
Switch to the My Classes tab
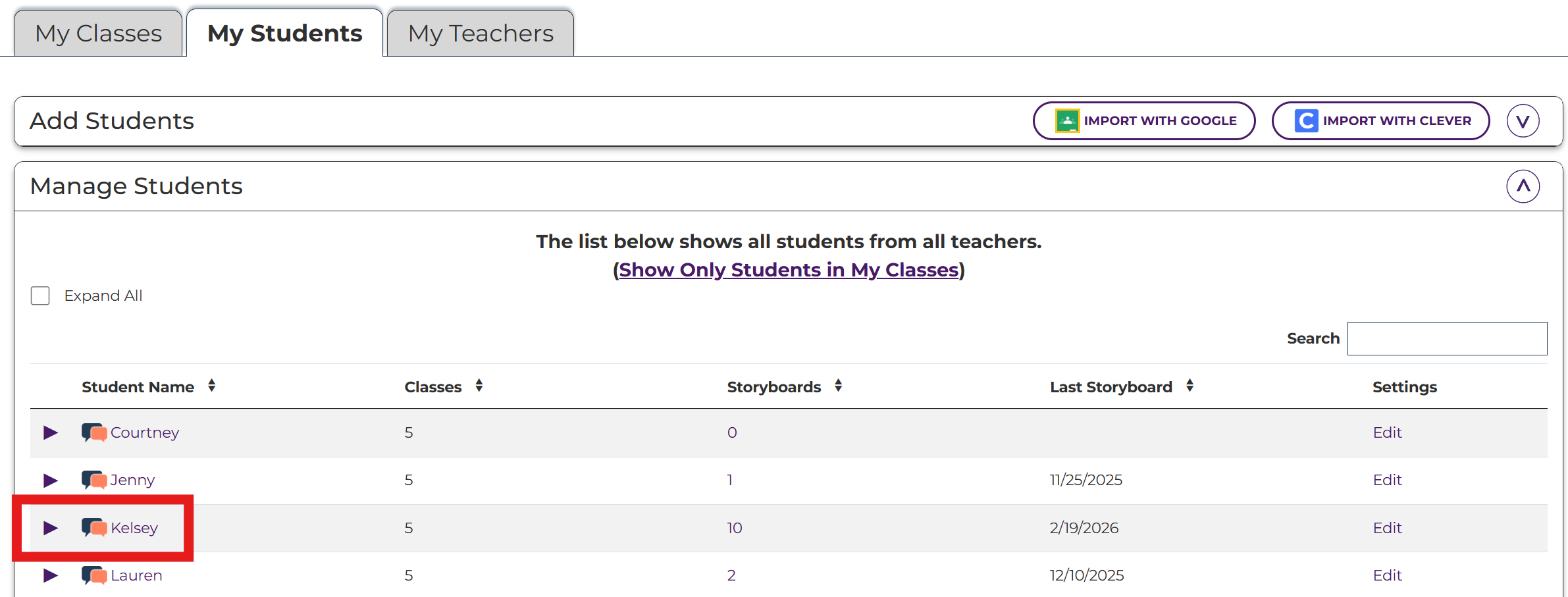98,34
